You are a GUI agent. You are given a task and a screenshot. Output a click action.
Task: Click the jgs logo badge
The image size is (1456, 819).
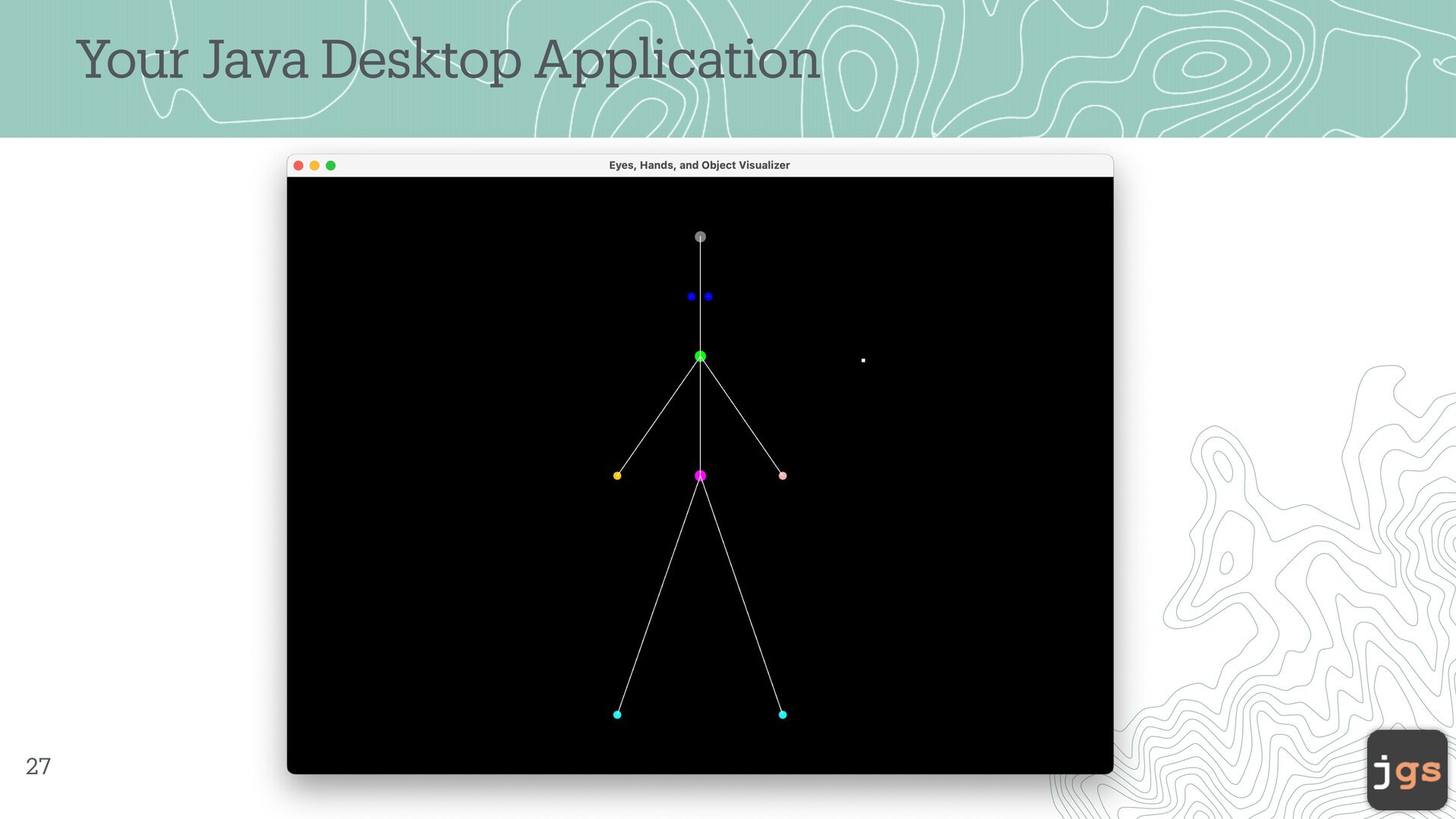coord(1407,770)
